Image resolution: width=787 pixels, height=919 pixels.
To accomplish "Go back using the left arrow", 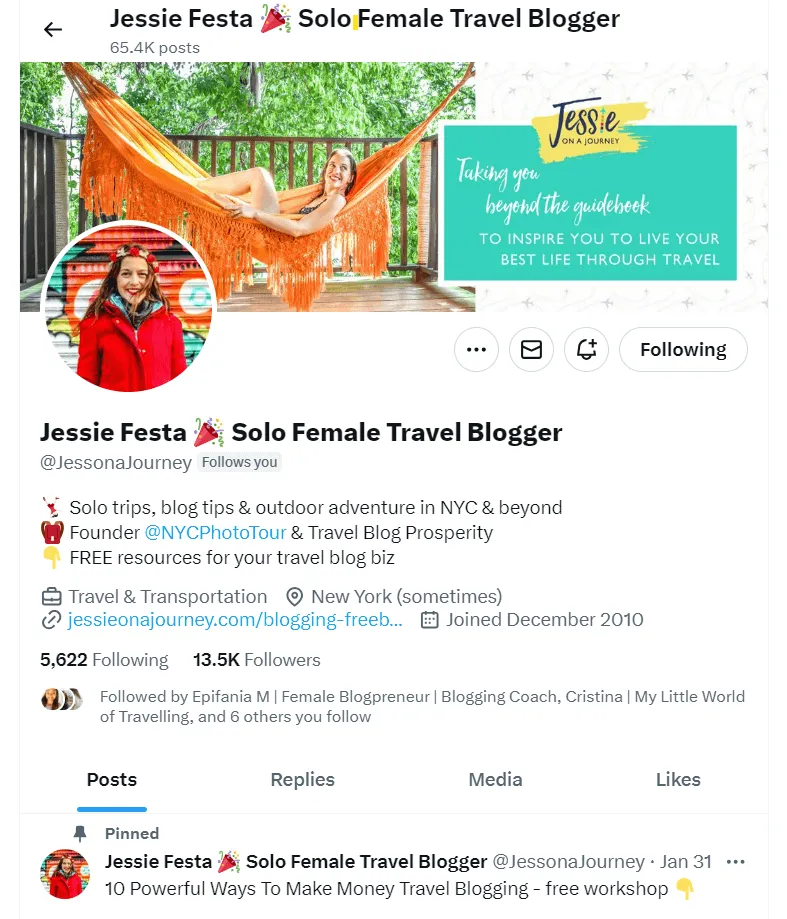I will [53, 29].
